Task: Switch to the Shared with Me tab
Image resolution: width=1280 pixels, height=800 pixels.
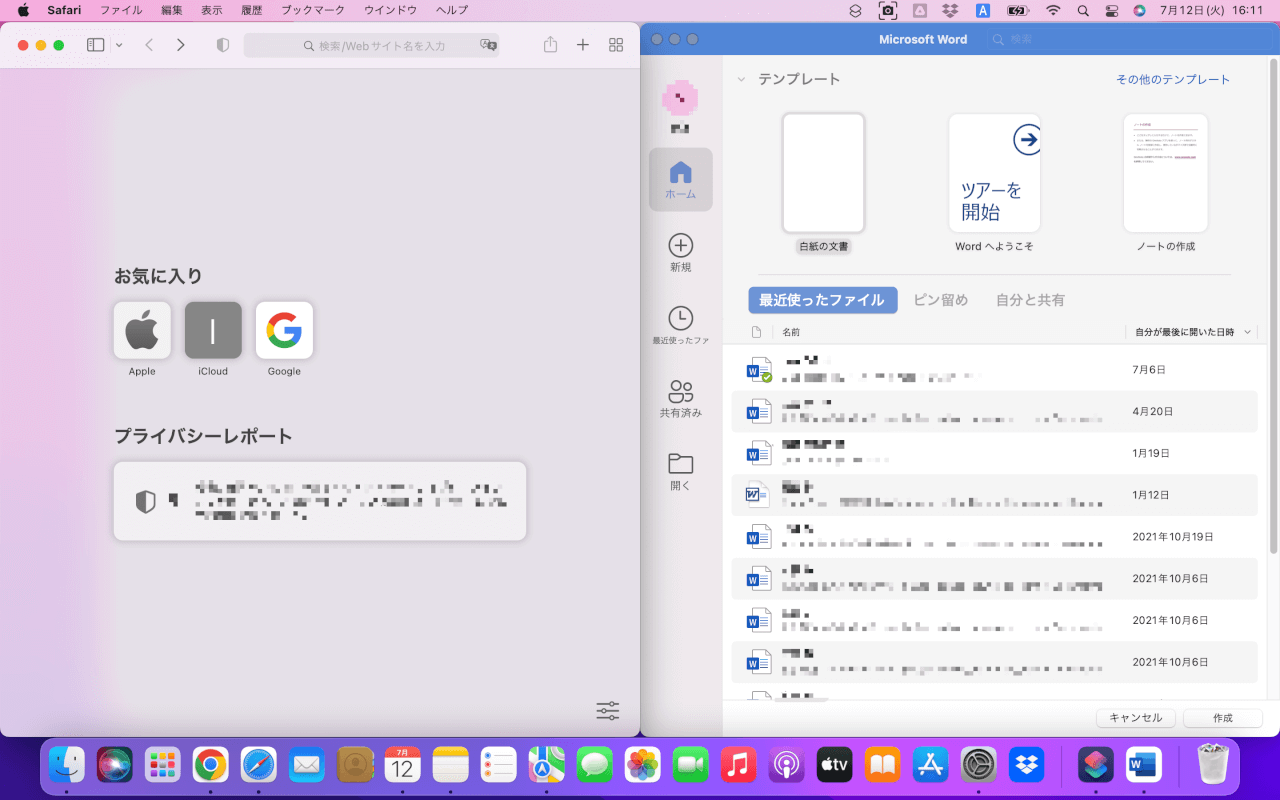Action: pyautogui.click(x=1030, y=300)
